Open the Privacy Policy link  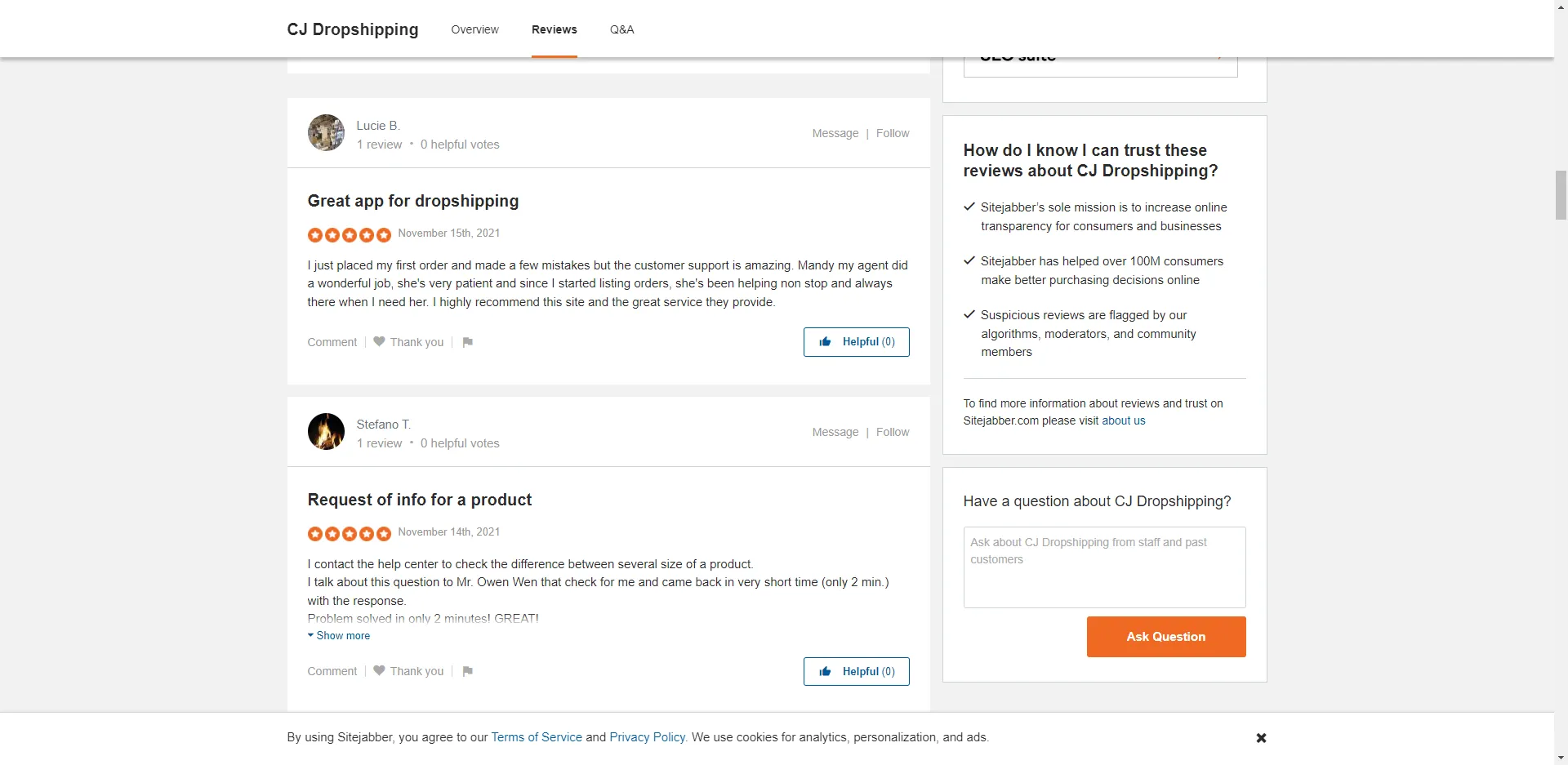(x=647, y=737)
